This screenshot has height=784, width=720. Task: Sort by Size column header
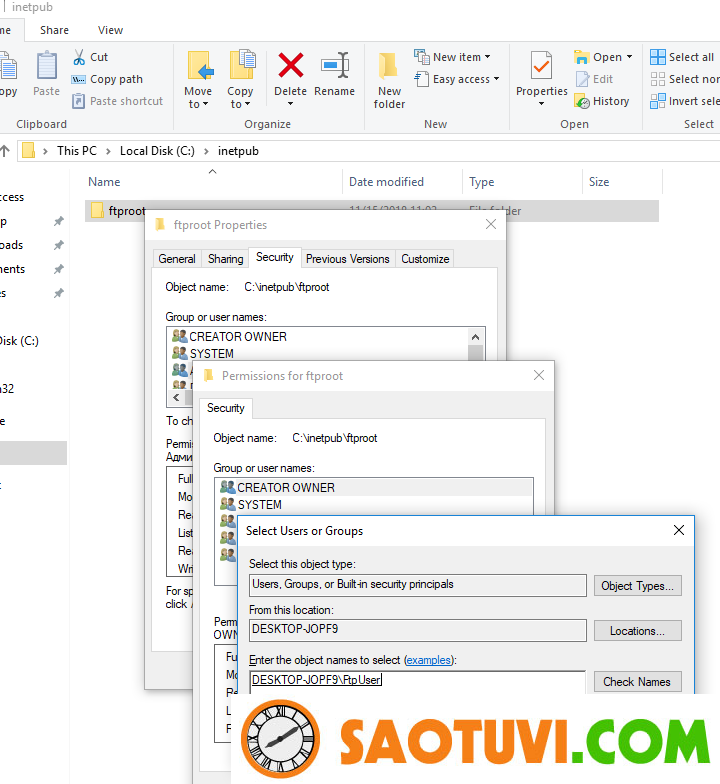point(599,182)
